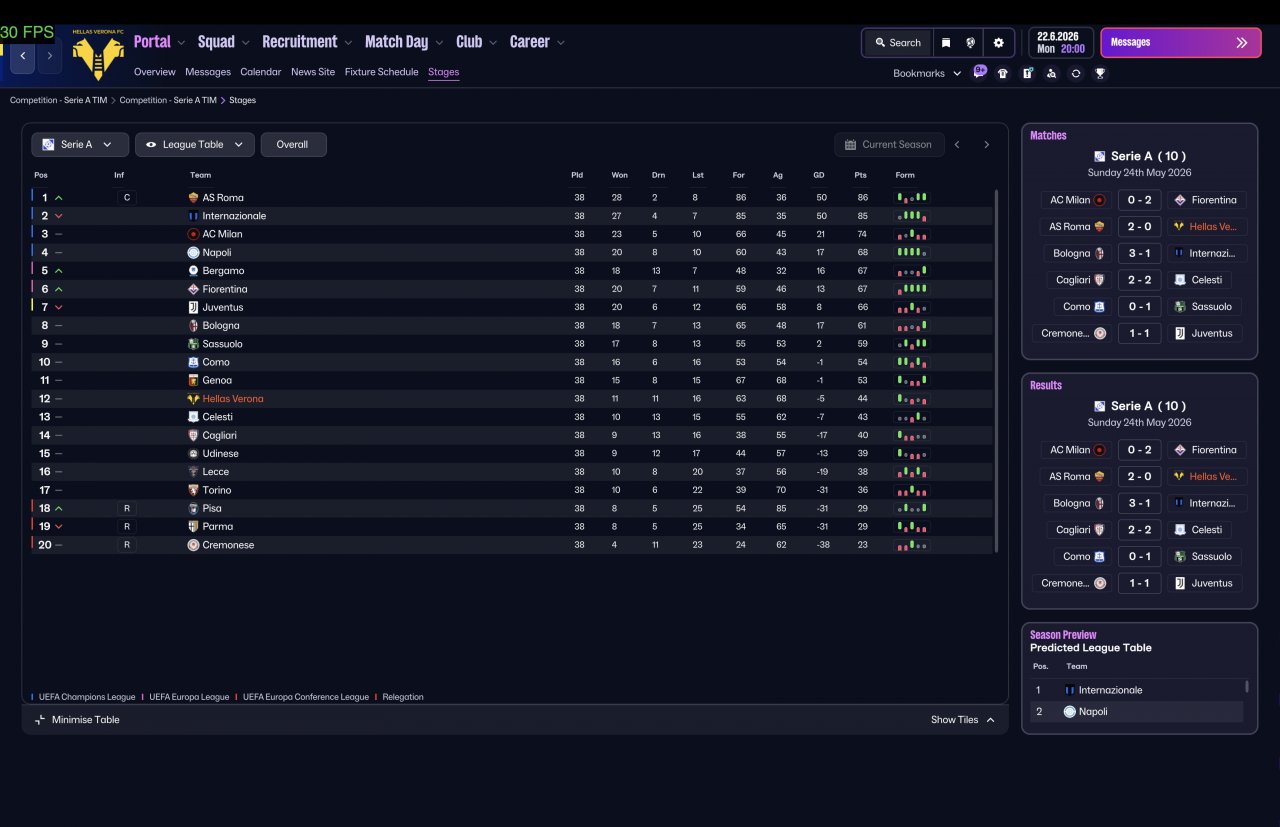The image size is (1280, 827).
Task: Open the Fixture Schedule tab
Action: [382, 72]
